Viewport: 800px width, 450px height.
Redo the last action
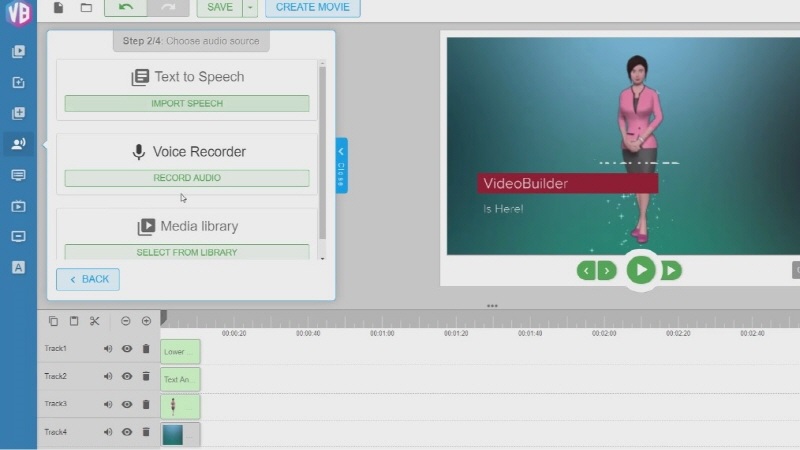[168, 7]
